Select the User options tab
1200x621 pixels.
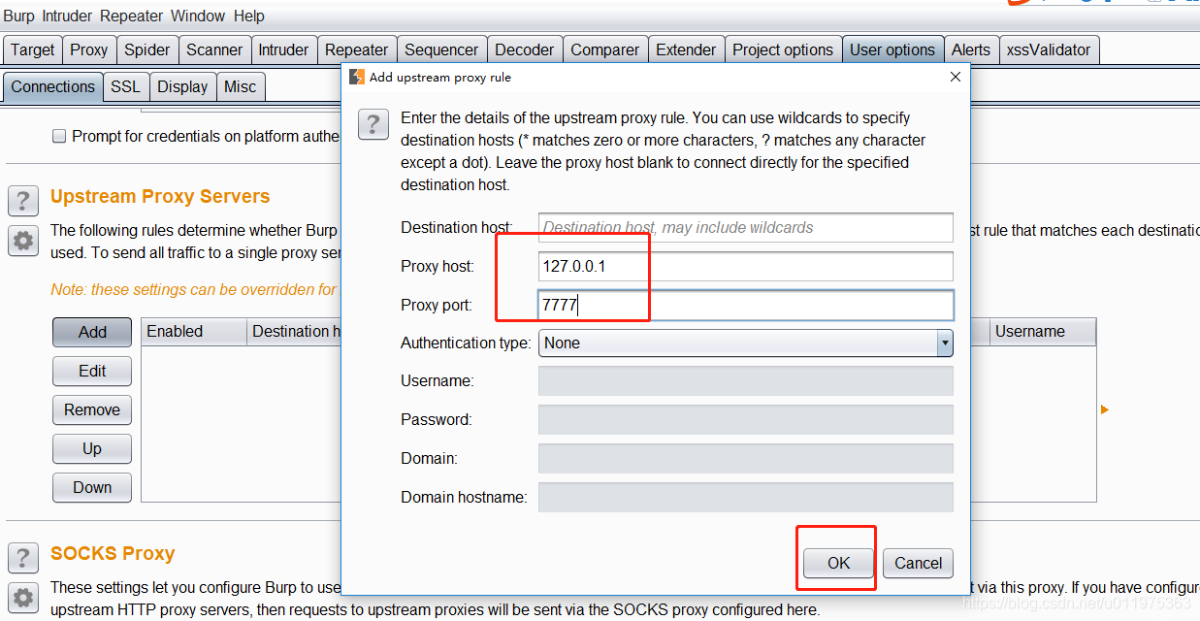coord(893,50)
